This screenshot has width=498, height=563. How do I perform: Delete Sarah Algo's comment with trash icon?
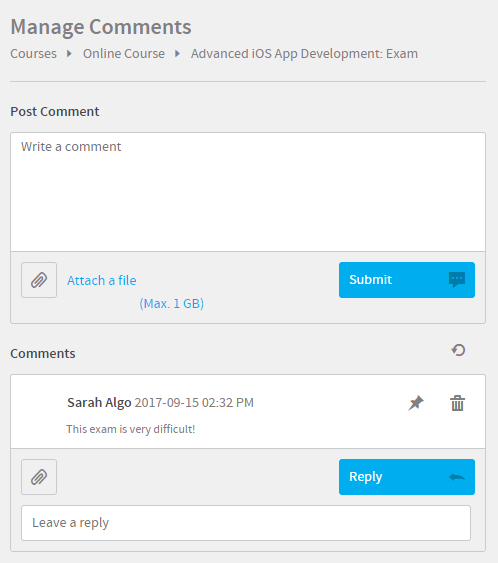coord(457,403)
